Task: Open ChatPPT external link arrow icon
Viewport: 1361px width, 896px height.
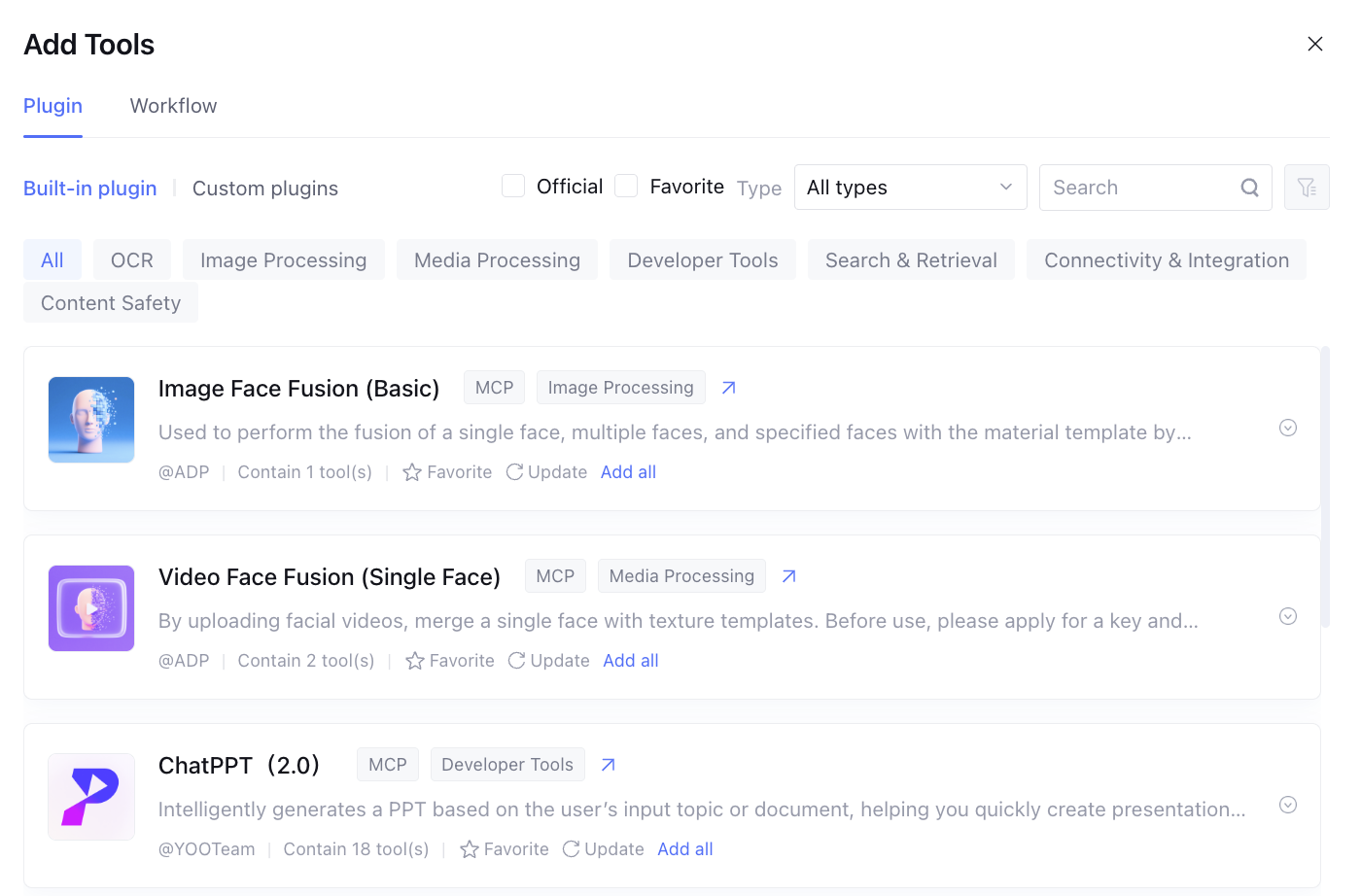Action: (609, 765)
